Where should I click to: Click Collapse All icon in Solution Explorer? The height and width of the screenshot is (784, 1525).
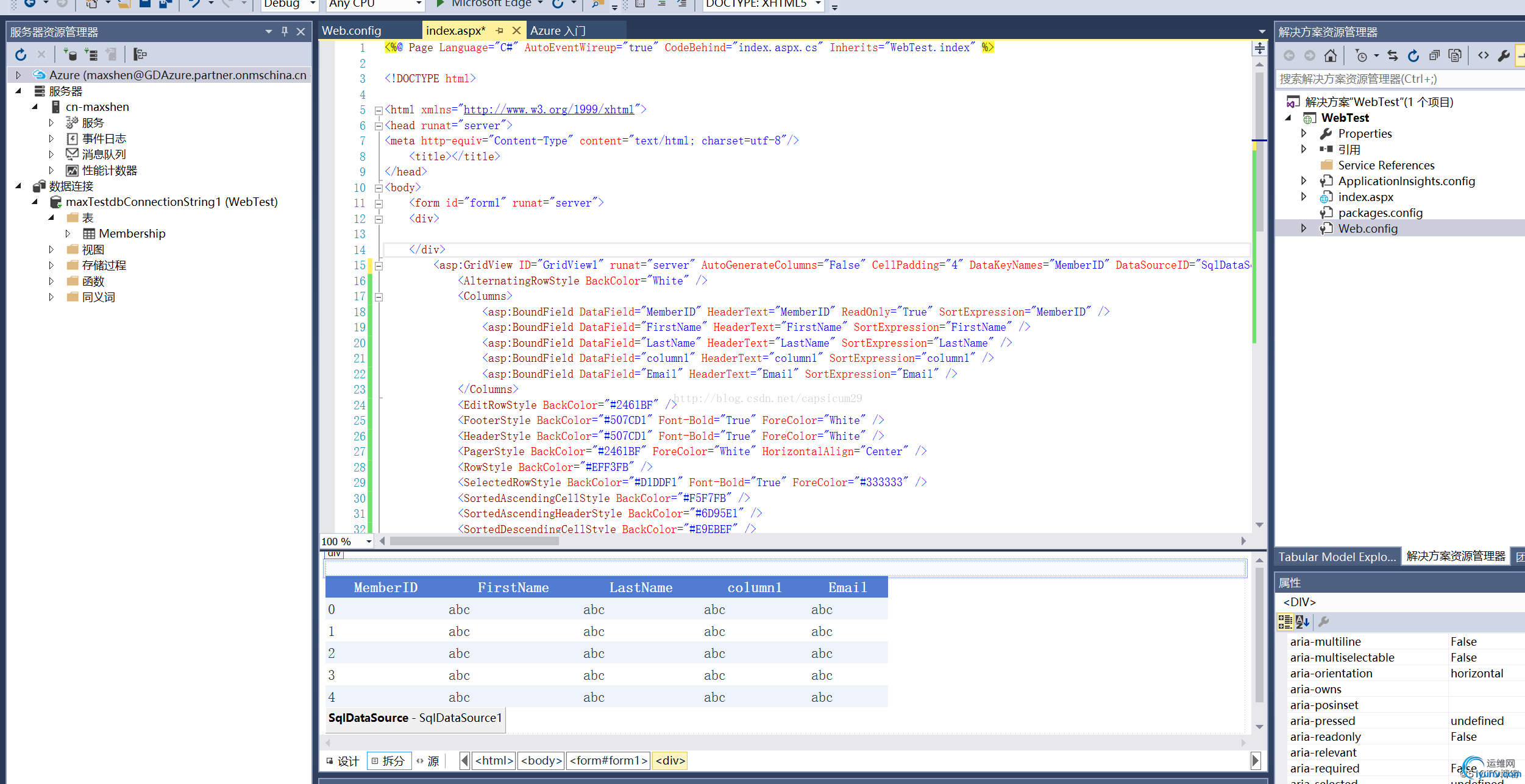pyautogui.click(x=1434, y=56)
